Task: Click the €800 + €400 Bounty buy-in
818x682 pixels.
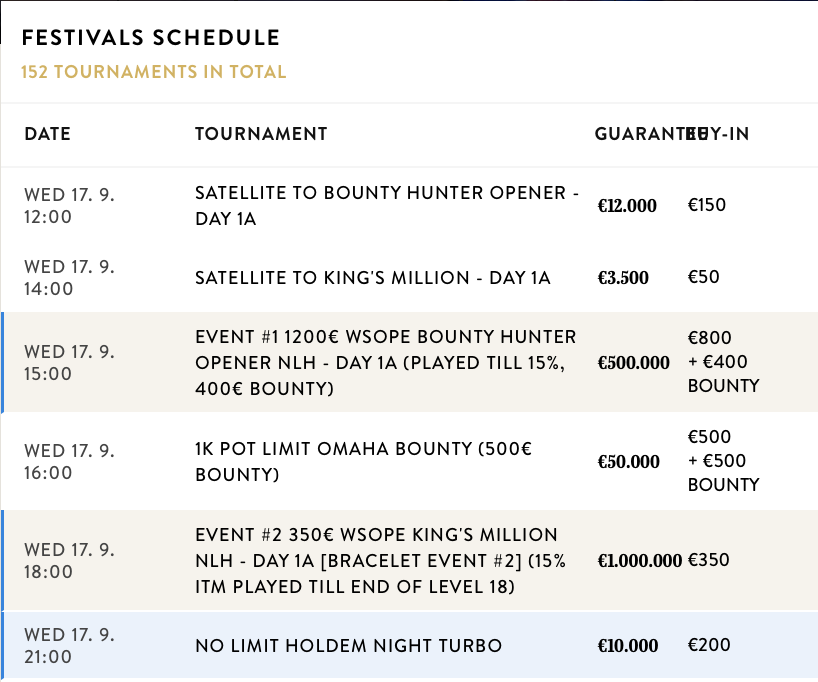Action: pos(723,362)
